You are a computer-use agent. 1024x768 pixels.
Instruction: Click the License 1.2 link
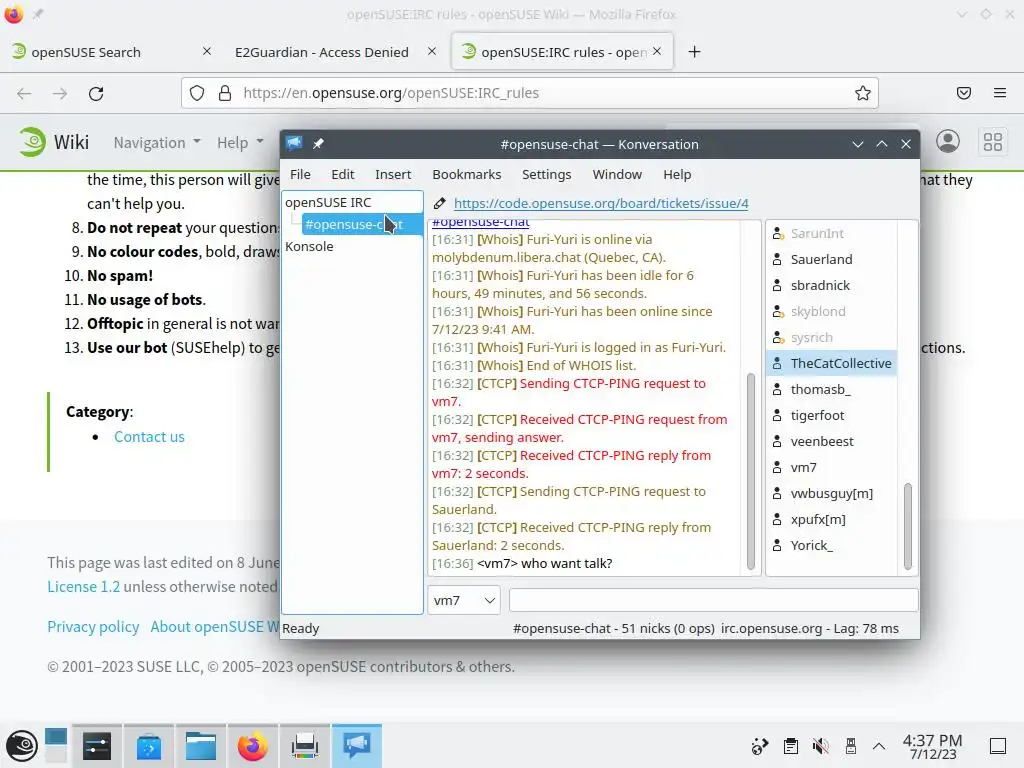click(x=83, y=586)
